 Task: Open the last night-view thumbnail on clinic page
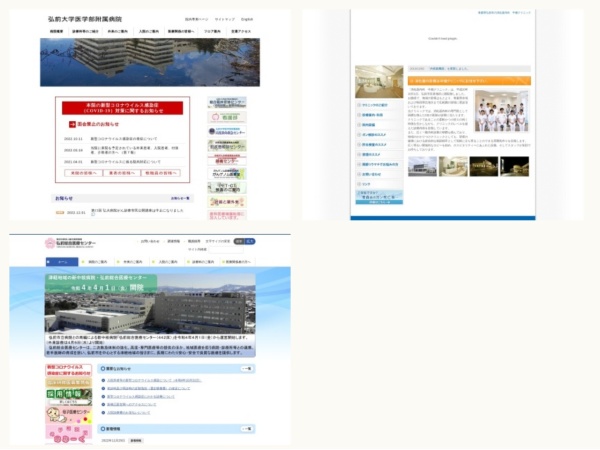tap(515, 166)
